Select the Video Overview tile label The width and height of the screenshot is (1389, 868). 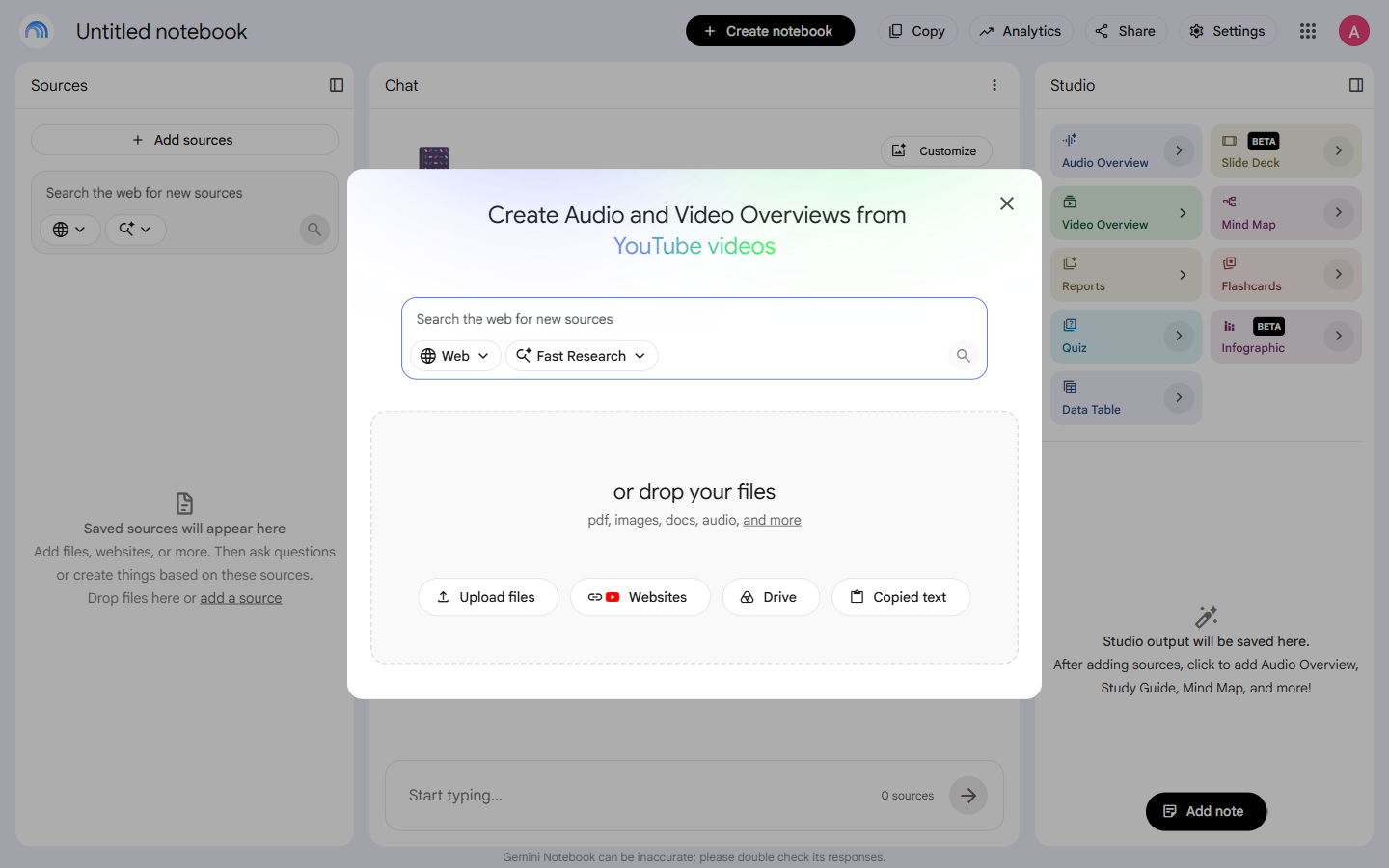[1105, 225]
